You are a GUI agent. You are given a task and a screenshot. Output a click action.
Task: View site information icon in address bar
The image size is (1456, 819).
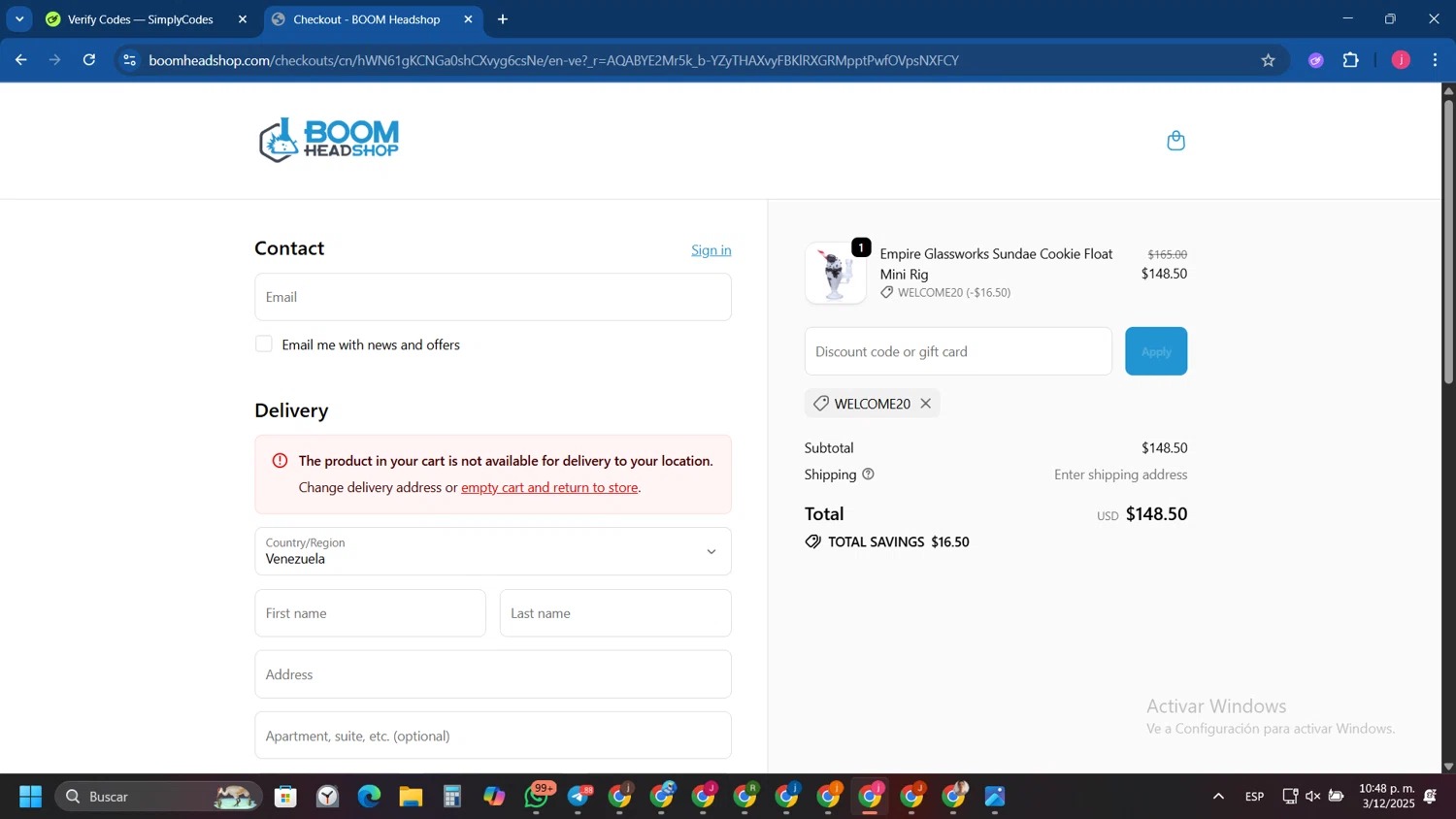pyautogui.click(x=129, y=60)
